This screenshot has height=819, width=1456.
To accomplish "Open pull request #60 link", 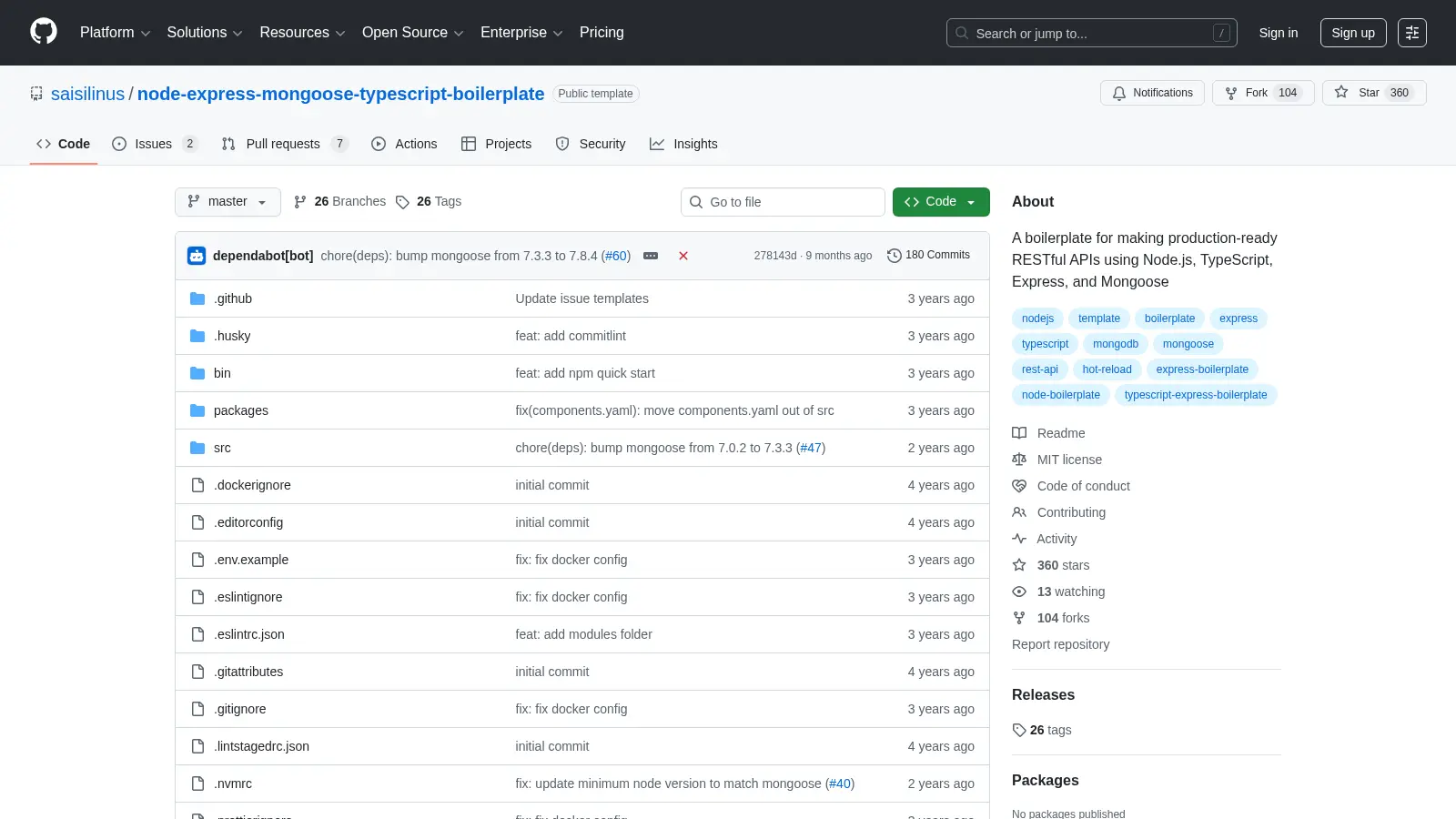I will coord(616,256).
